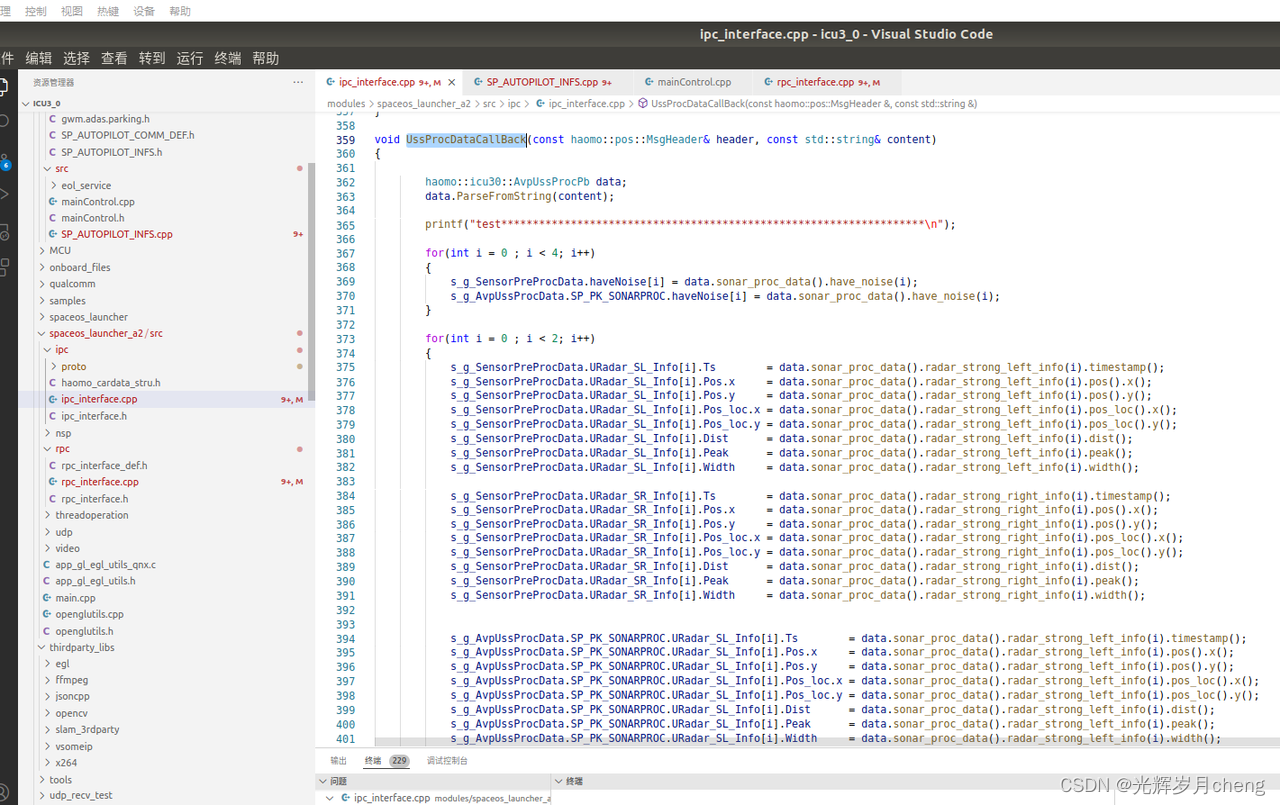
Task: Close the ipc_interface.cpp editor tab
Action: coord(452,82)
